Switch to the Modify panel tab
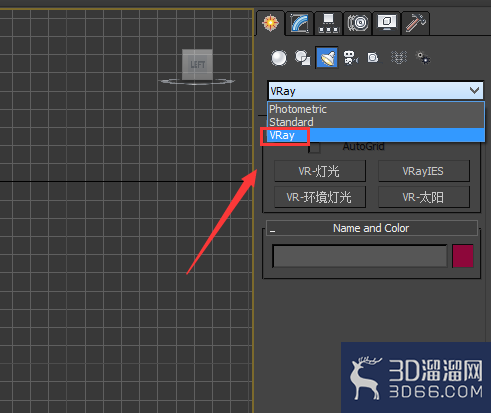This screenshot has width=491, height=413. pyautogui.click(x=299, y=23)
